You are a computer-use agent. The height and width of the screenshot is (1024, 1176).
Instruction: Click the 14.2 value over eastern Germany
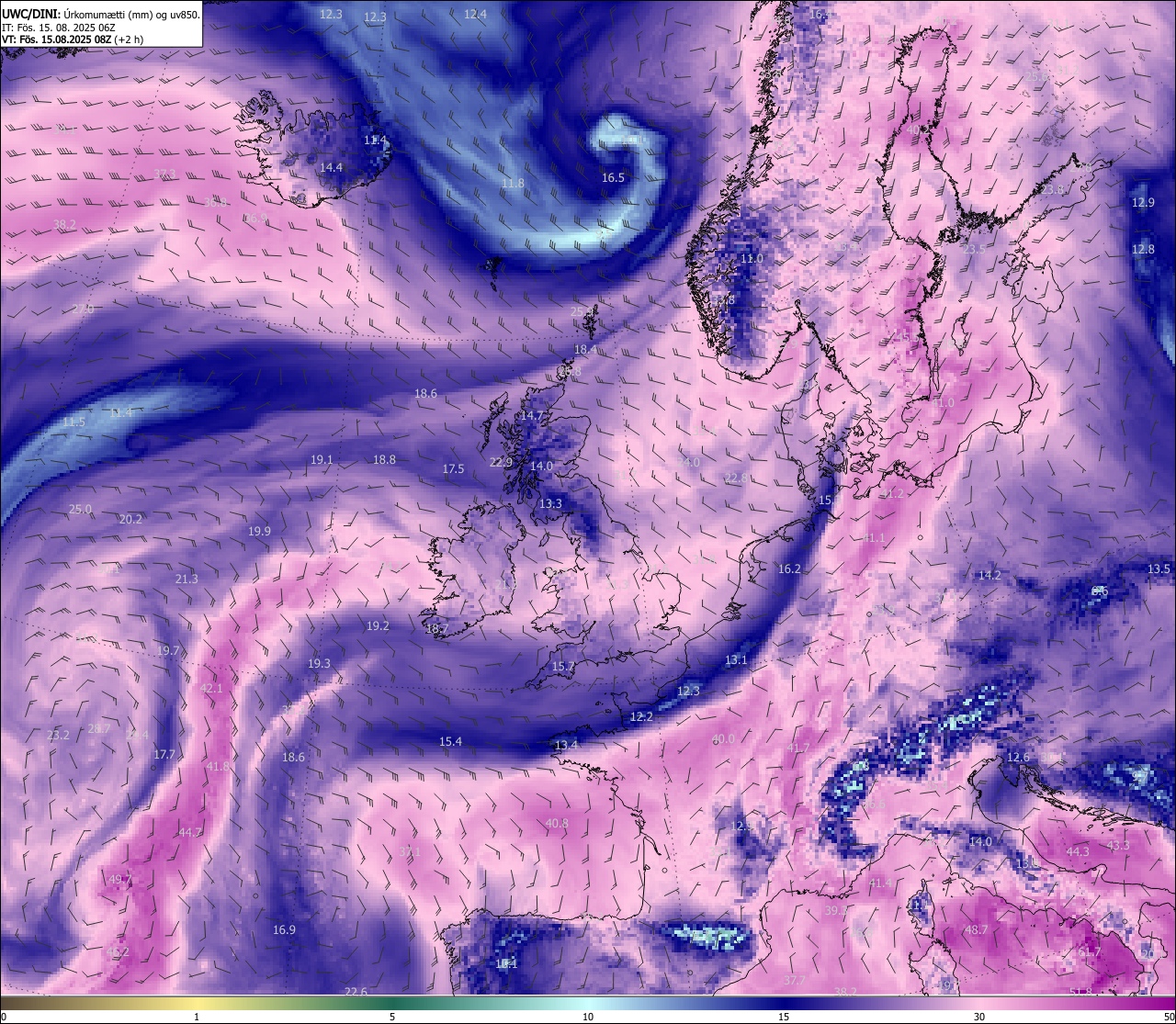[989, 576]
